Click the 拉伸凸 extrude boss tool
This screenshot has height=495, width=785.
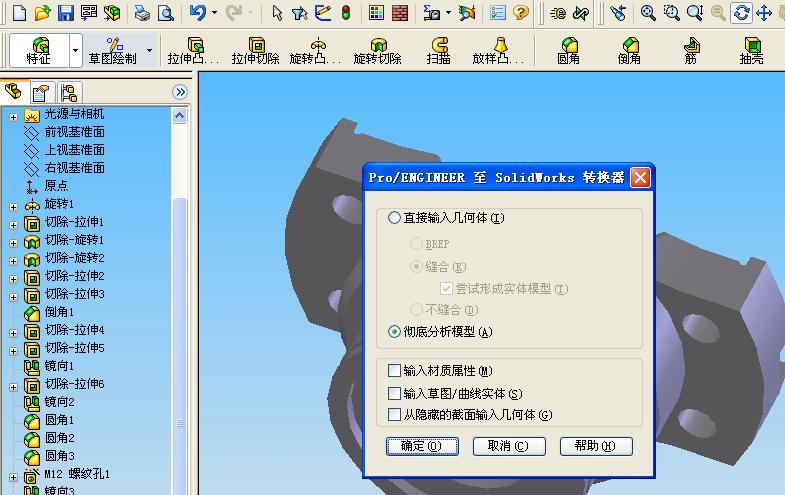[193, 51]
